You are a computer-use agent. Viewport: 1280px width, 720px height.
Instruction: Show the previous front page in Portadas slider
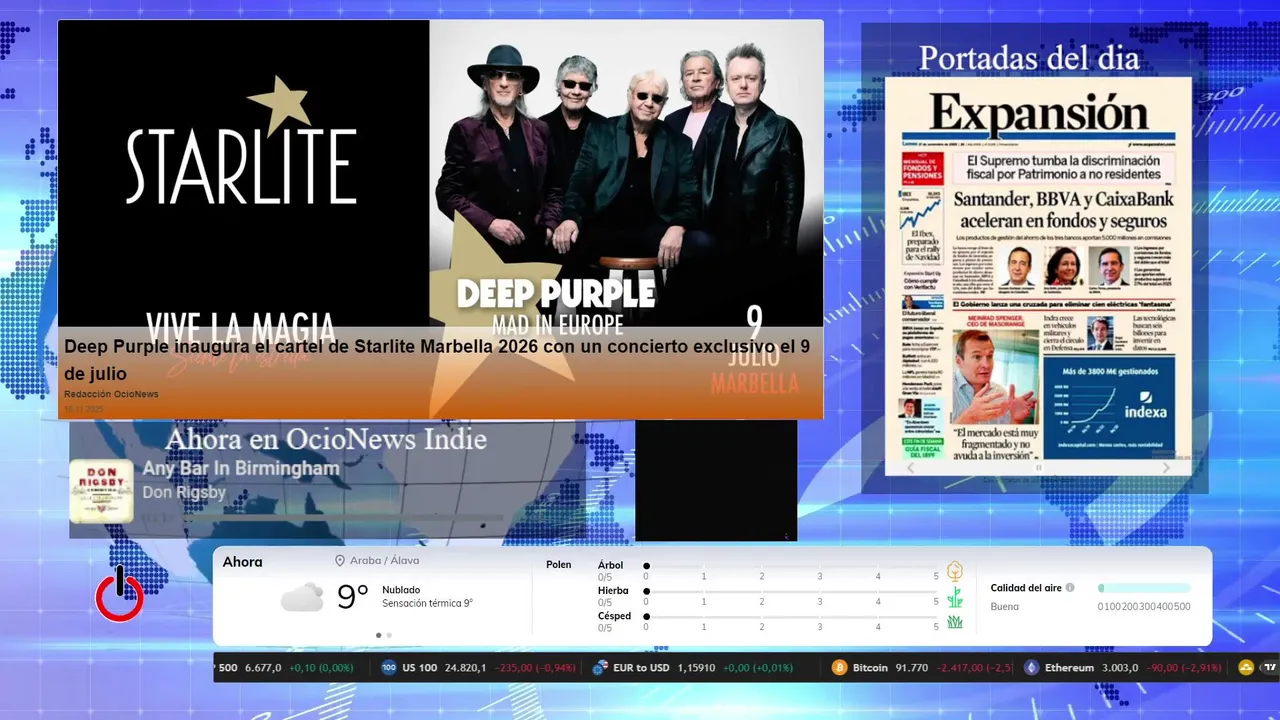coord(909,467)
